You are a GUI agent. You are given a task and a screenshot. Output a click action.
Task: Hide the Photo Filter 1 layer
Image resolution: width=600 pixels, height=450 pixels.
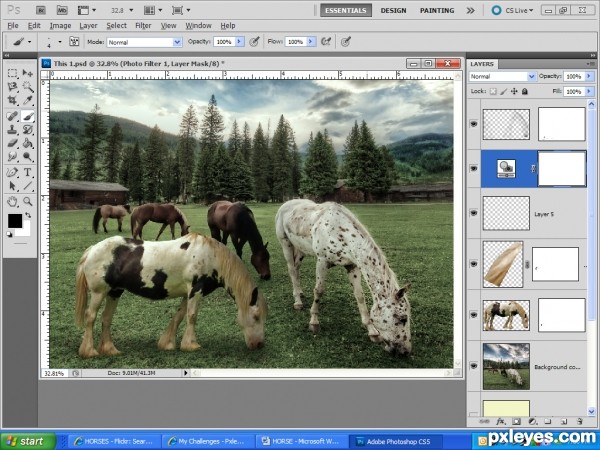tap(474, 168)
